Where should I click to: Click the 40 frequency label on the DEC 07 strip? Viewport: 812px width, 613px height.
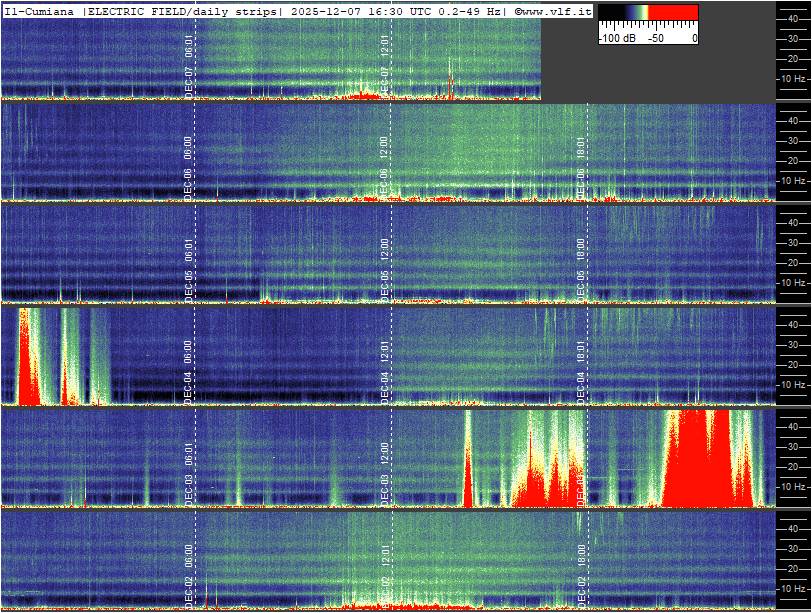[792, 17]
